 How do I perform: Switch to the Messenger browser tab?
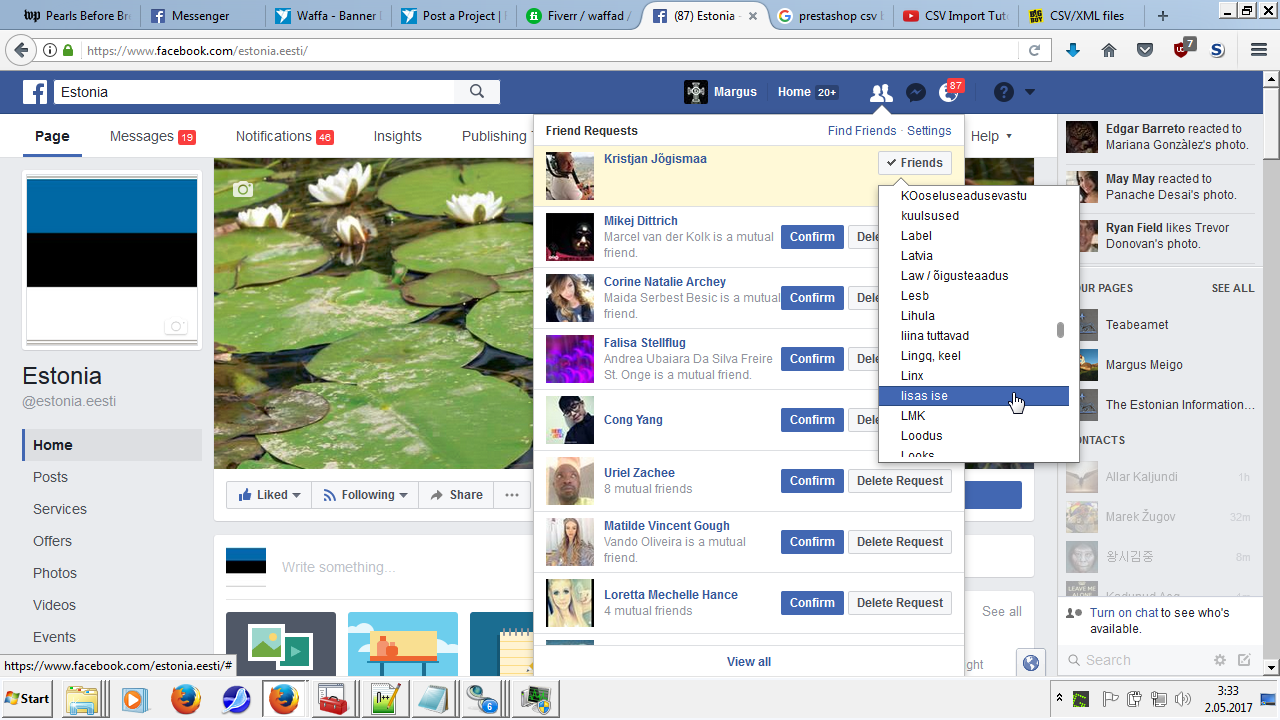click(x=204, y=16)
